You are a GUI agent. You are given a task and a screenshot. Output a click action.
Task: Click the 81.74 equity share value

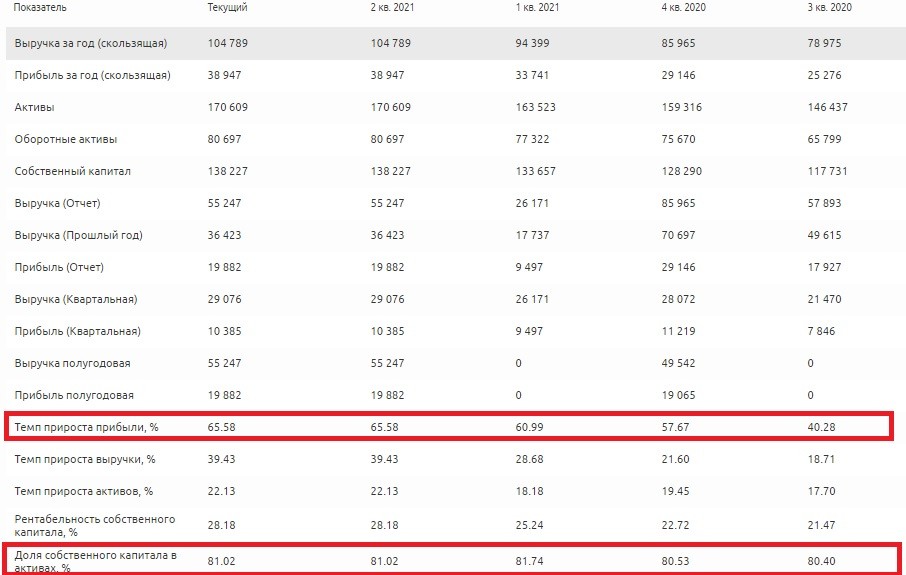click(x=528, y=562)
